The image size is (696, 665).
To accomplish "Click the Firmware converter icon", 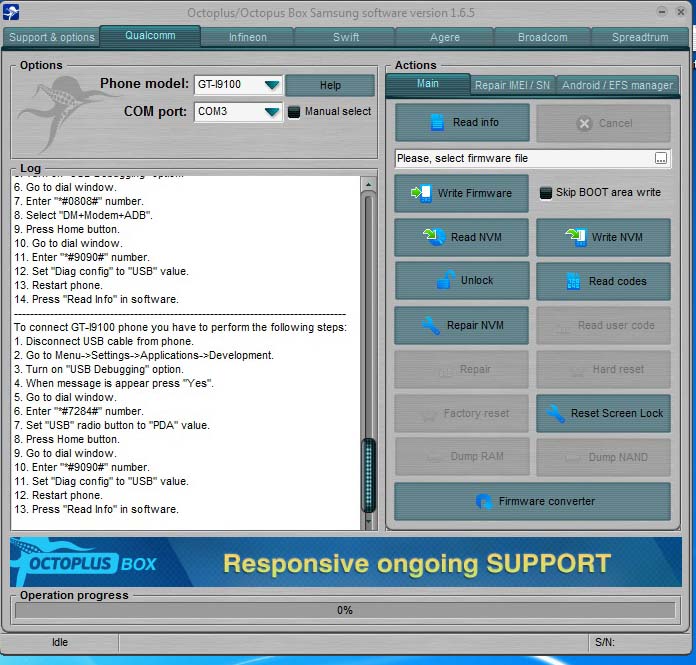I will (483, 501).
